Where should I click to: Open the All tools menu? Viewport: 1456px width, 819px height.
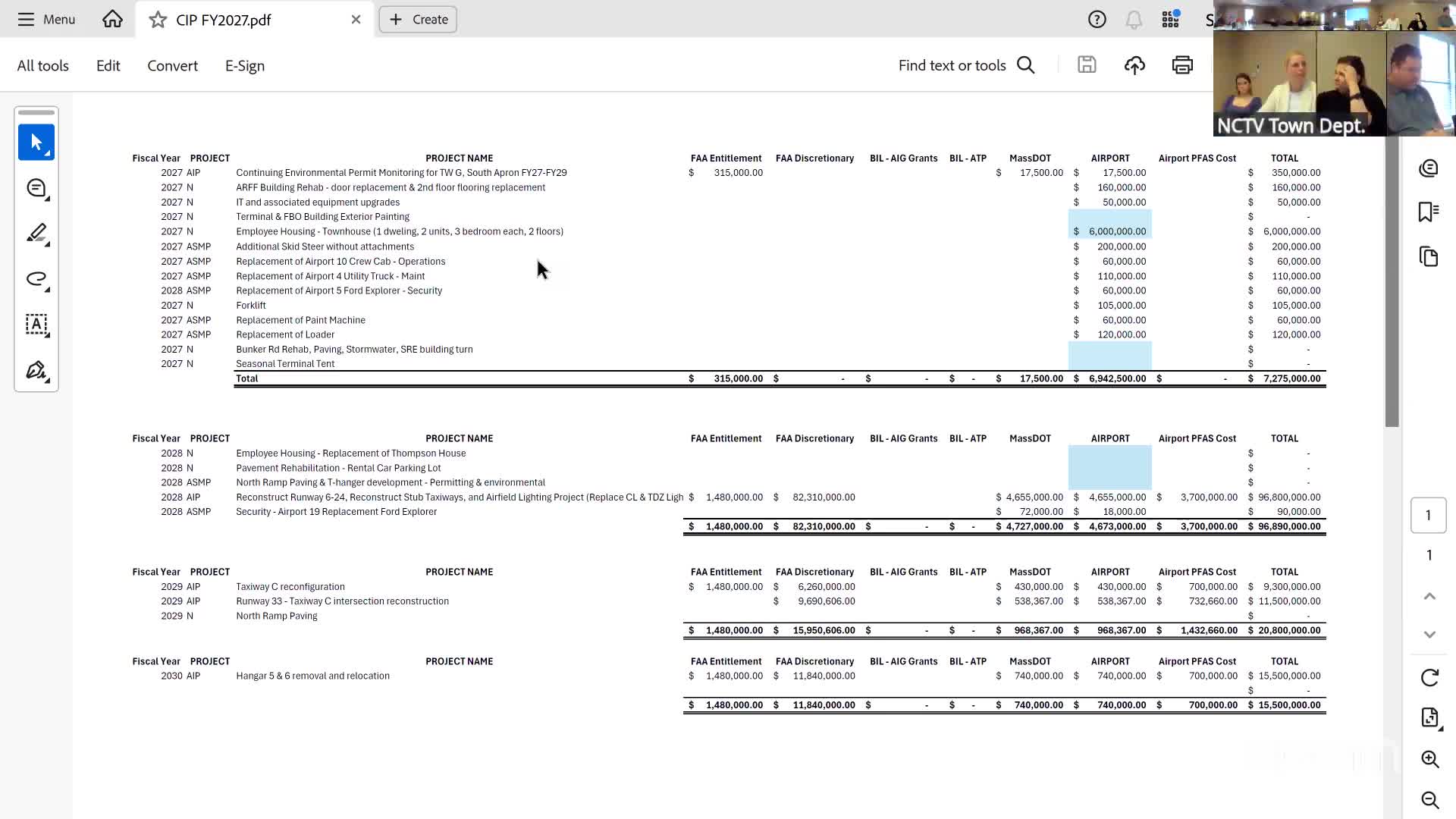click(x=43, y=66)
